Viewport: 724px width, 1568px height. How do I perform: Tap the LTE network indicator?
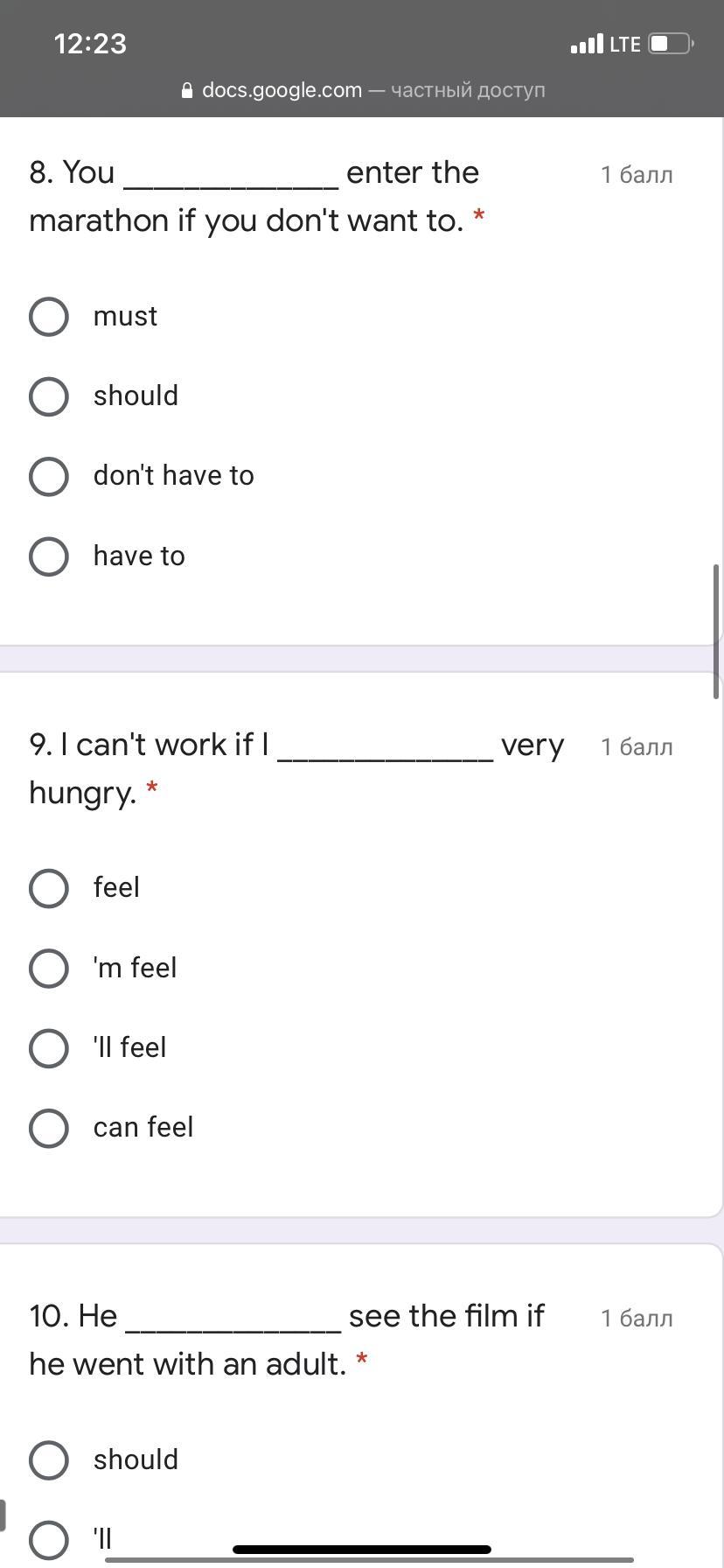625,44
